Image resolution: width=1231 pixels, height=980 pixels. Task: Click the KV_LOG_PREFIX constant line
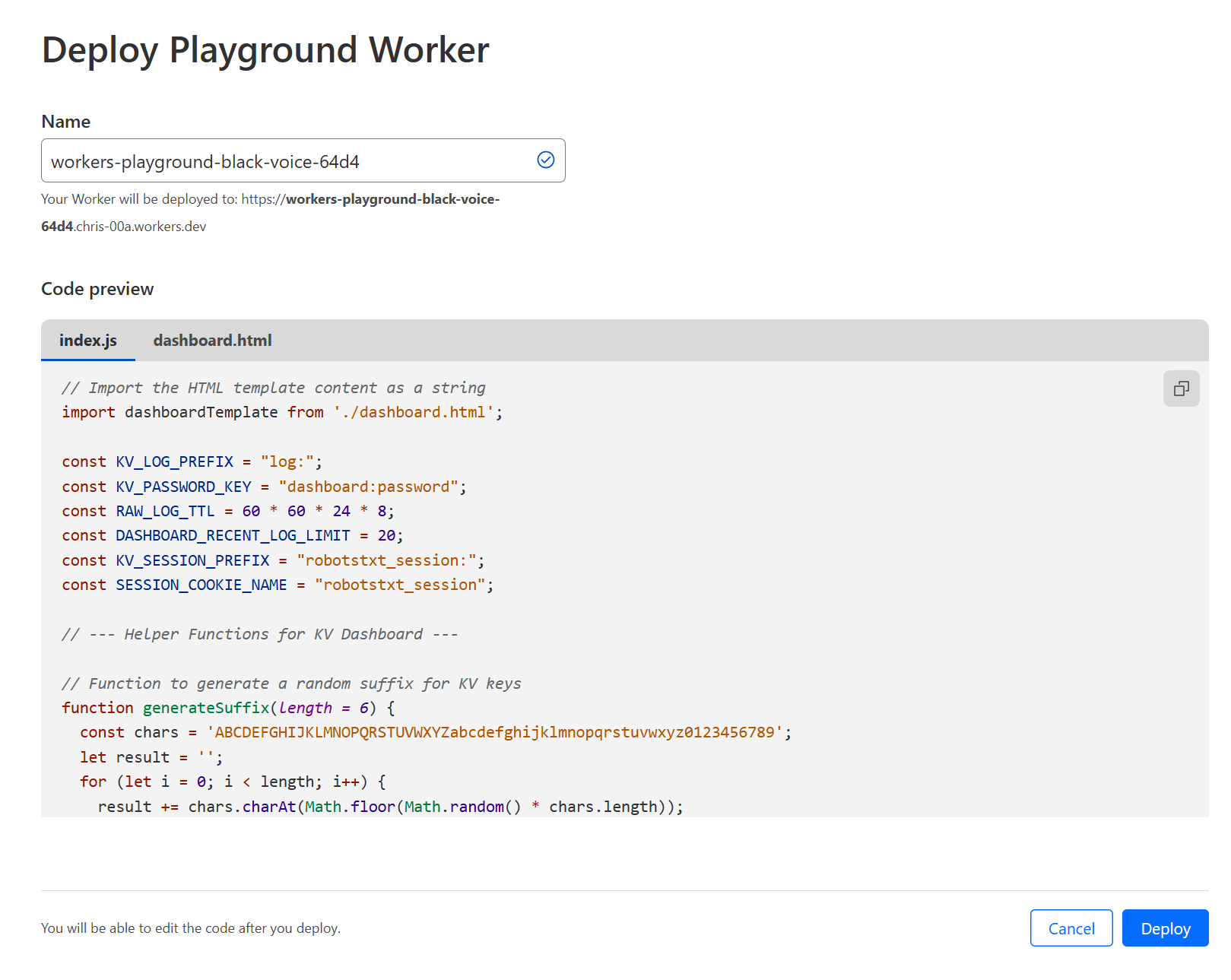192,461
